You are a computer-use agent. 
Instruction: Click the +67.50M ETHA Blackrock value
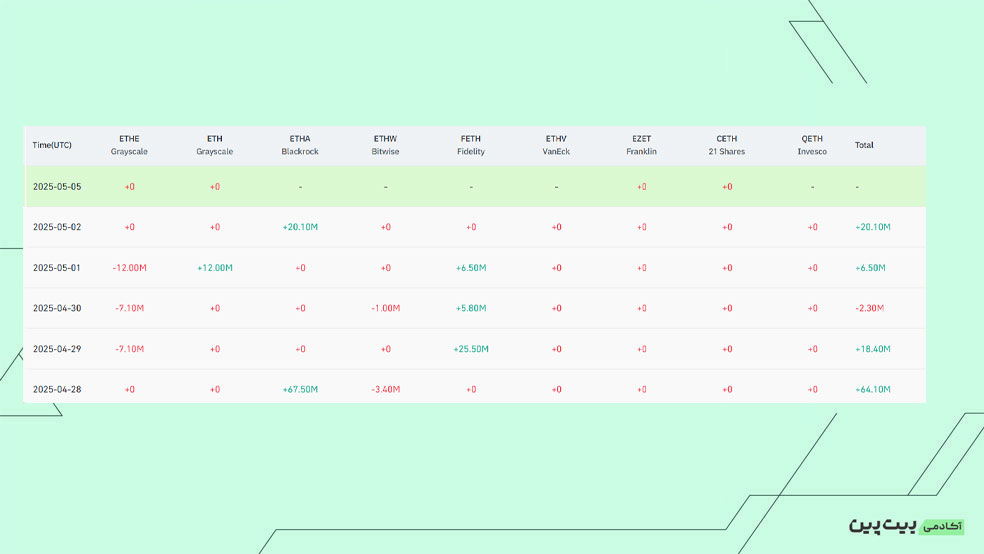click(x=300, y=390)
